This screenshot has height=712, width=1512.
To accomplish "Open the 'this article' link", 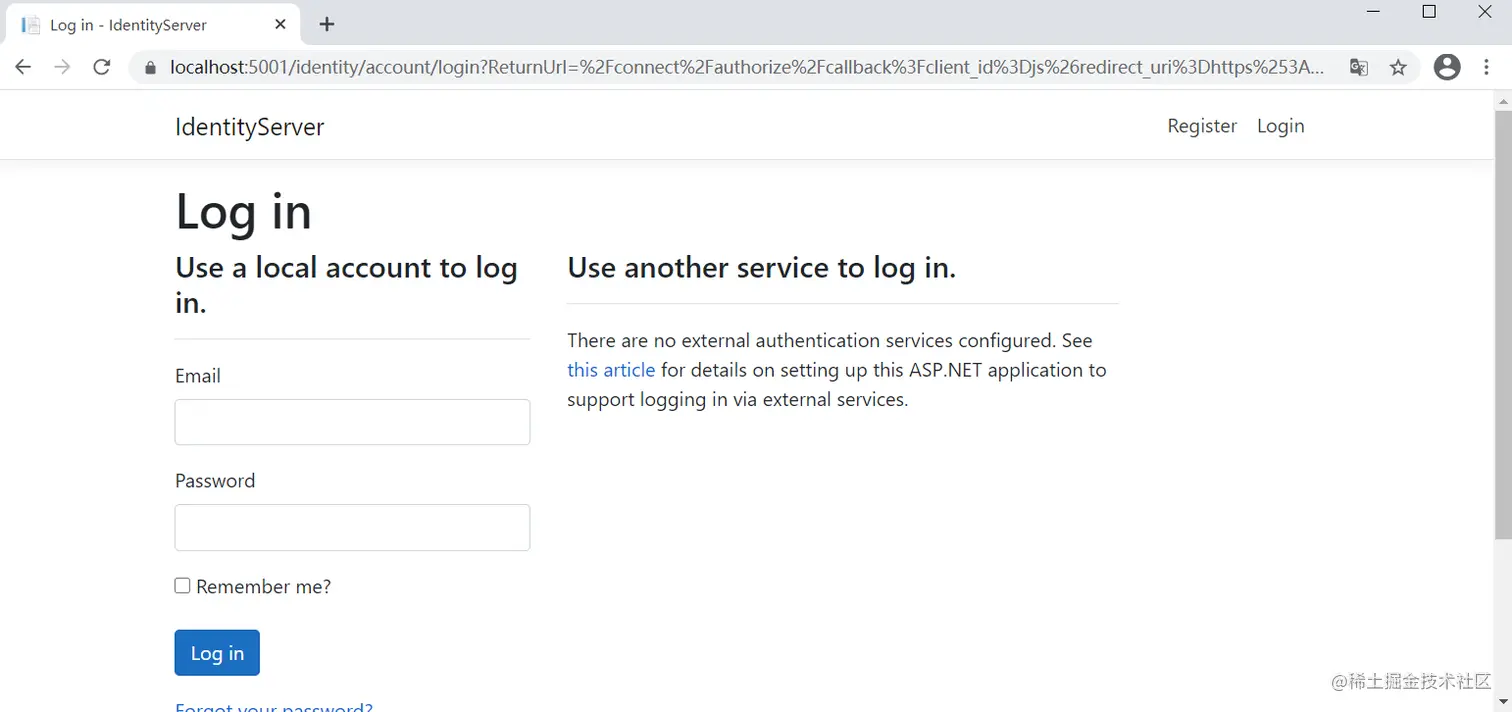I will point(611,370).
